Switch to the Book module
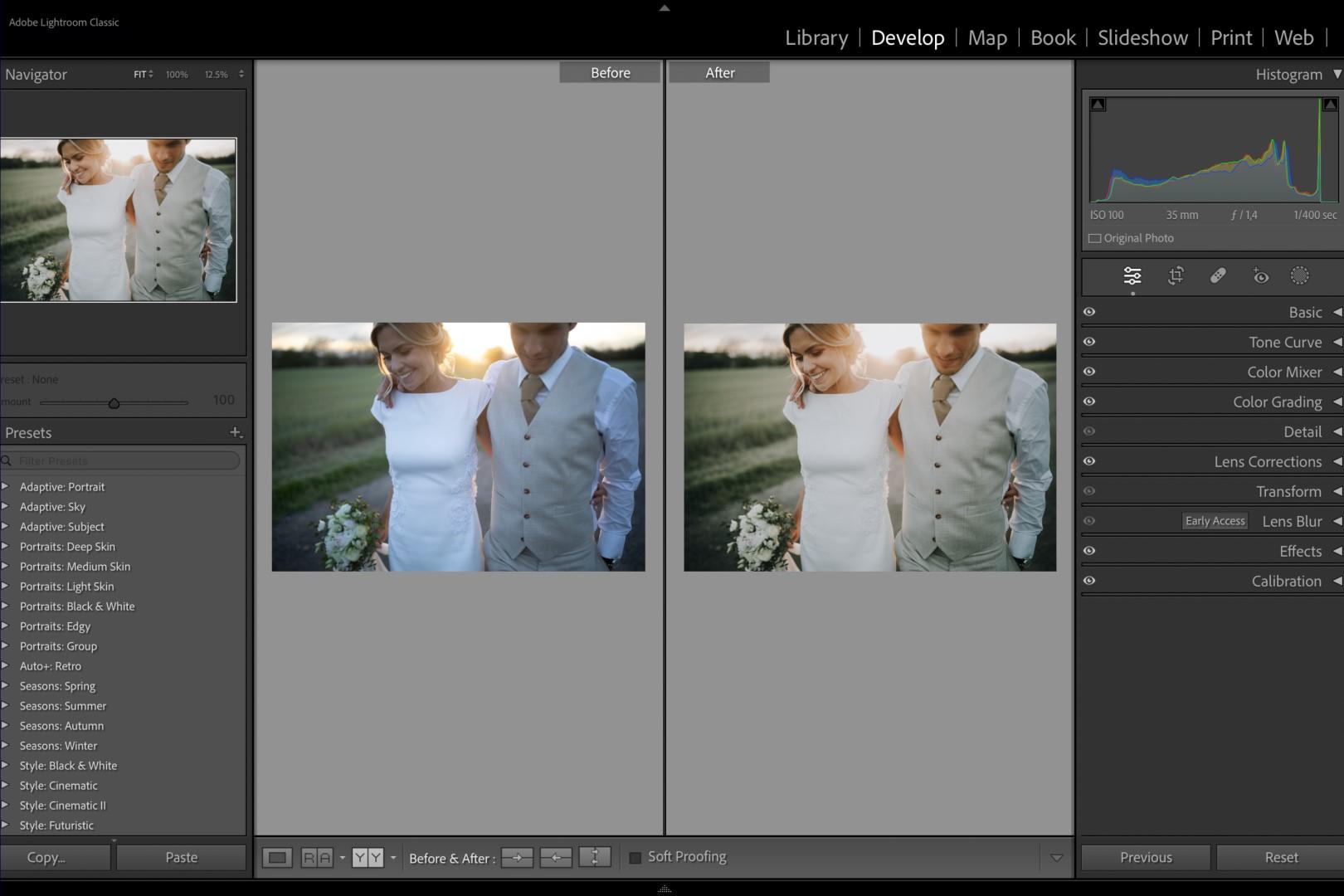Viewport: 1344px width, 896px height. point(1053,37)
